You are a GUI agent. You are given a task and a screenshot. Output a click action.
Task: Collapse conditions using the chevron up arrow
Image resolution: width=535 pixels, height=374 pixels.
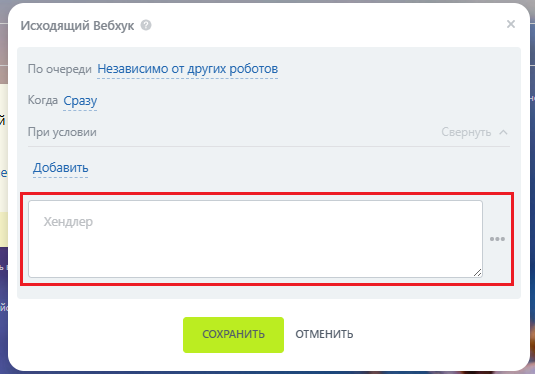[x=503, y=132]
